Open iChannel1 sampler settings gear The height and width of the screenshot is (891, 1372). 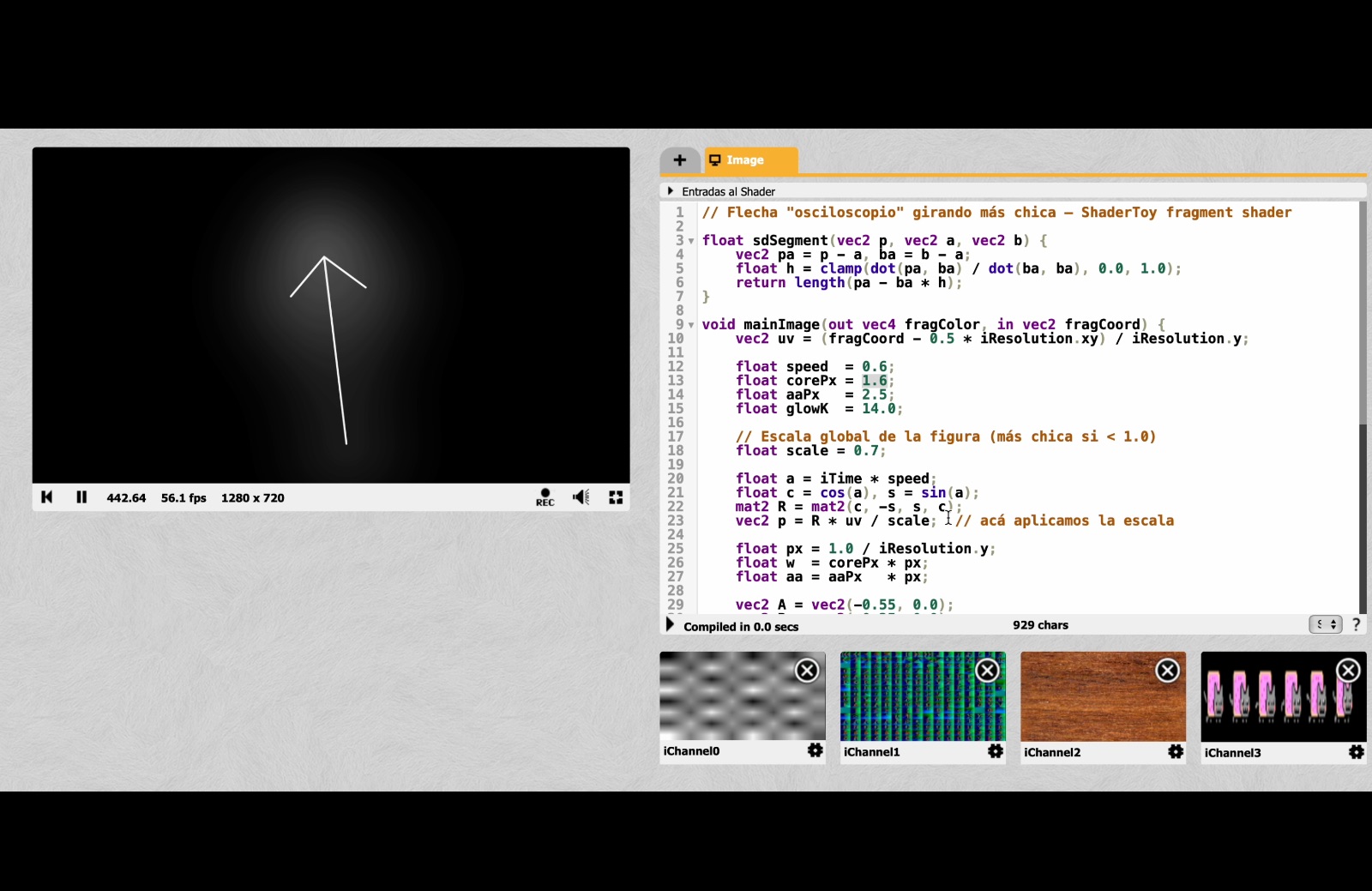tap(996, 752)
